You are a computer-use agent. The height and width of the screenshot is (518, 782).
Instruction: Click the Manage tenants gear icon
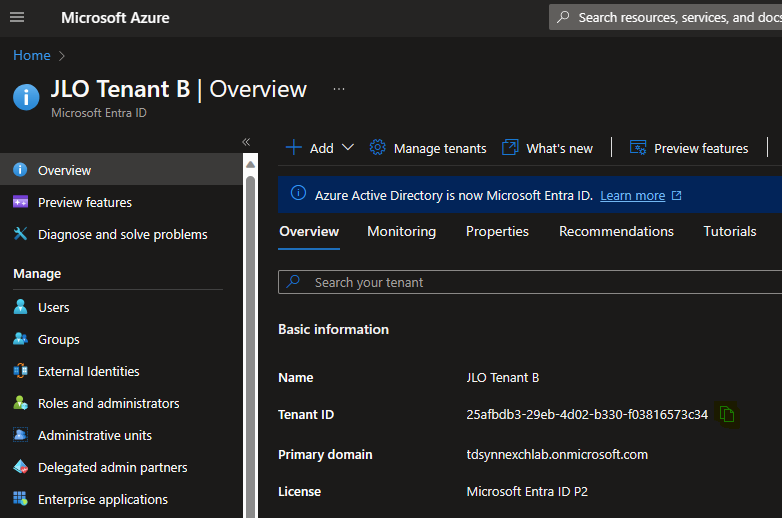[x=378, y=148]
